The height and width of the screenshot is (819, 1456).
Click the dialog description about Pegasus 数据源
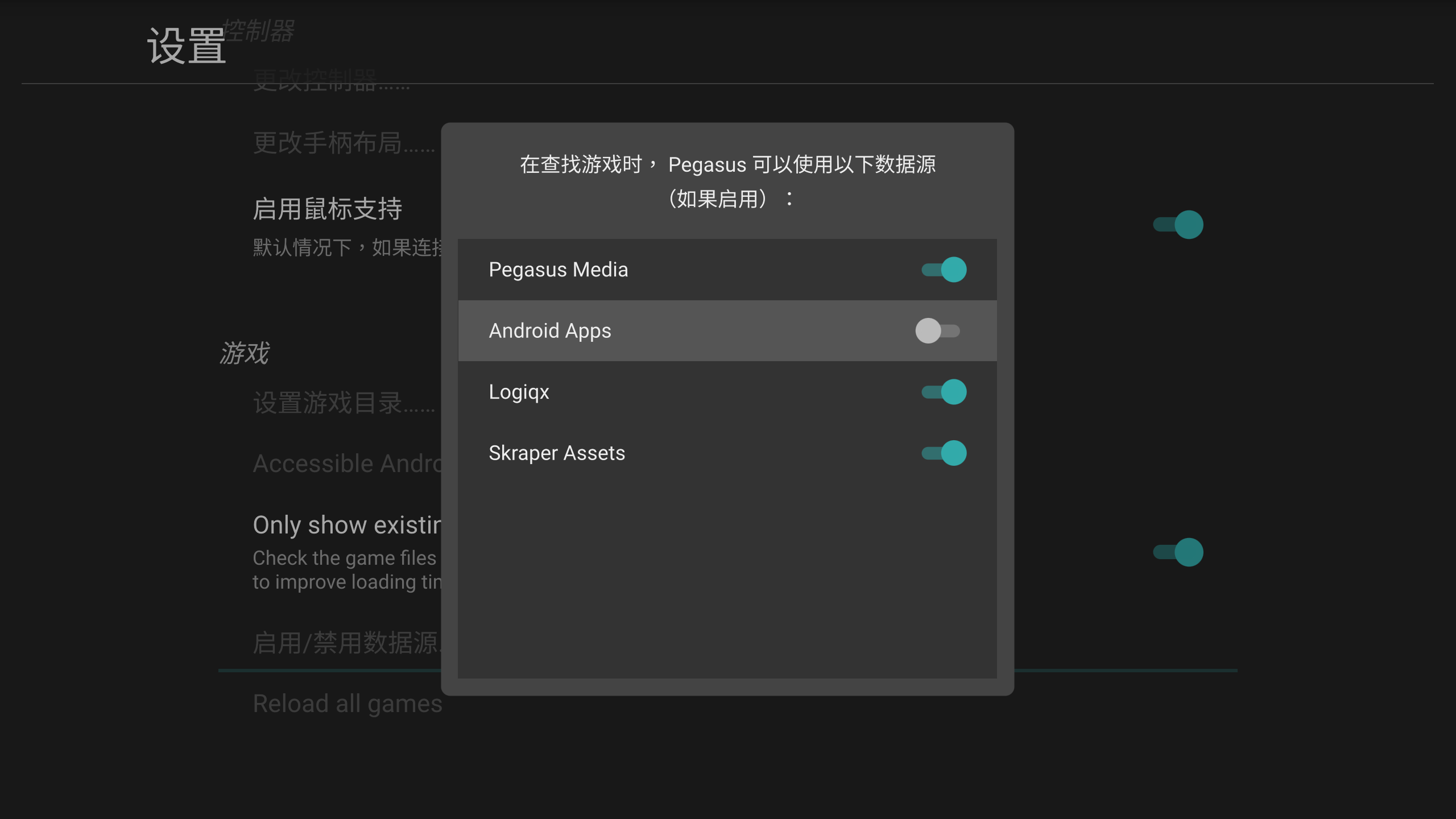tap(727, 181)
